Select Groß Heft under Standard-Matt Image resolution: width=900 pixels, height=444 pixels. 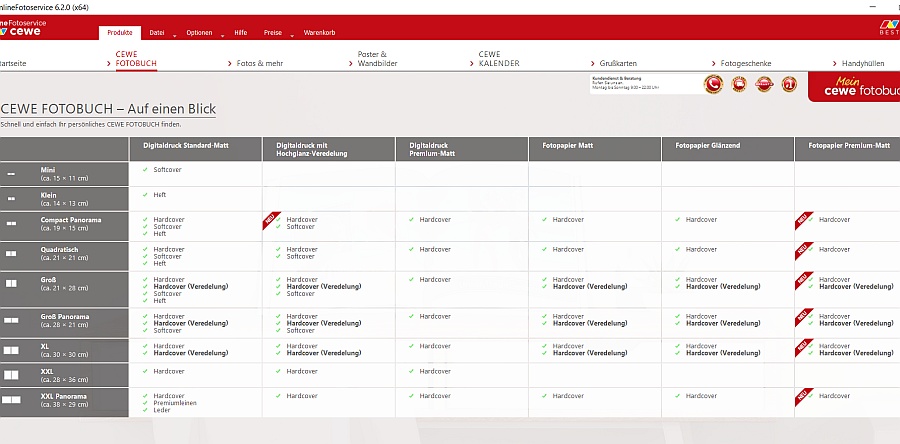160,301
